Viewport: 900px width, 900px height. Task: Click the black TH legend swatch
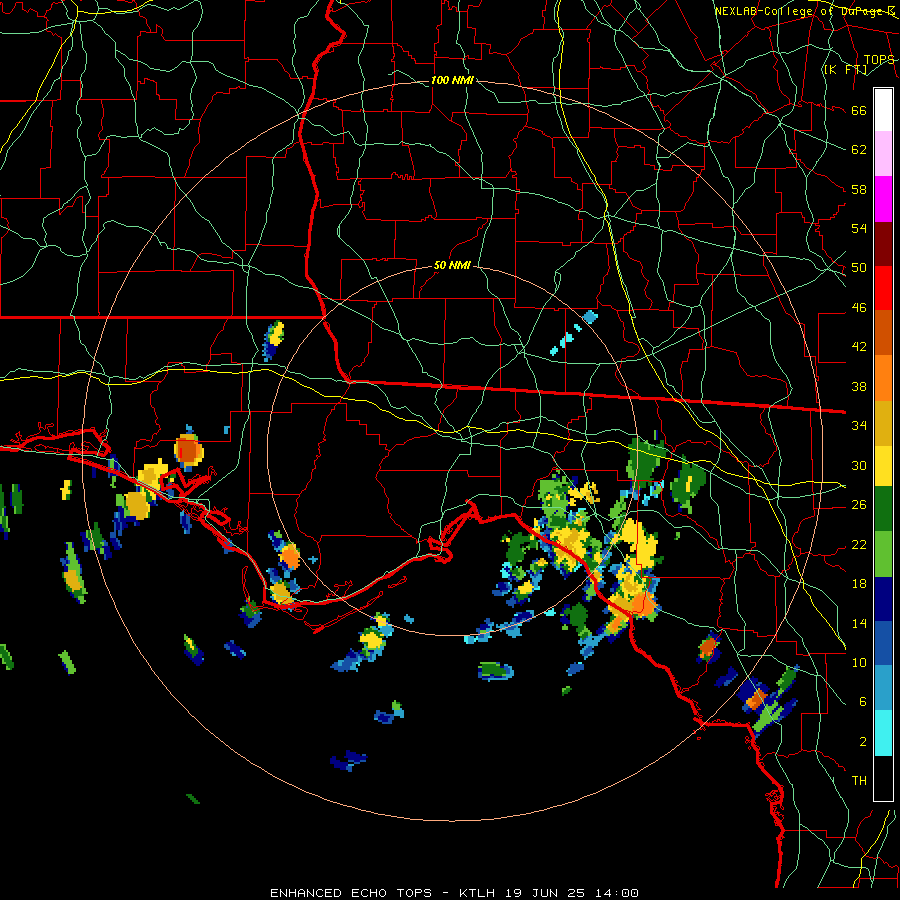tap(883, 778)
